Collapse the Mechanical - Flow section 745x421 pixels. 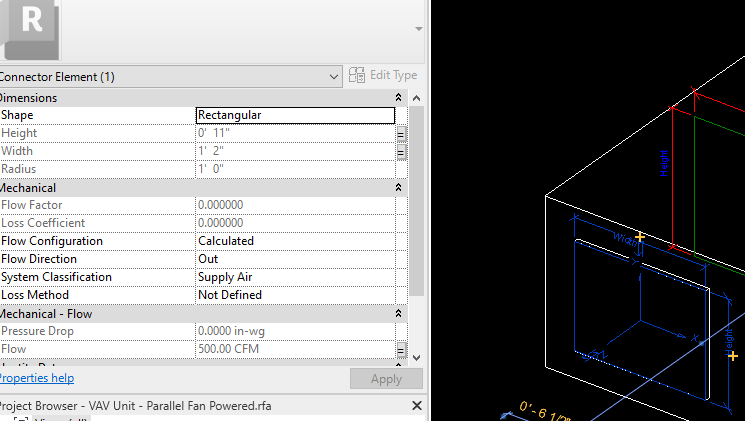398,314
